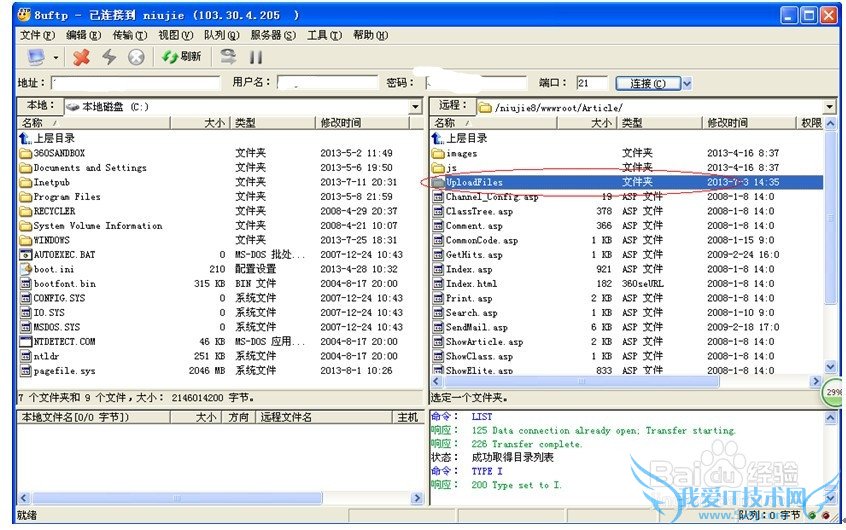Click the red X disconnect icon

82,58
